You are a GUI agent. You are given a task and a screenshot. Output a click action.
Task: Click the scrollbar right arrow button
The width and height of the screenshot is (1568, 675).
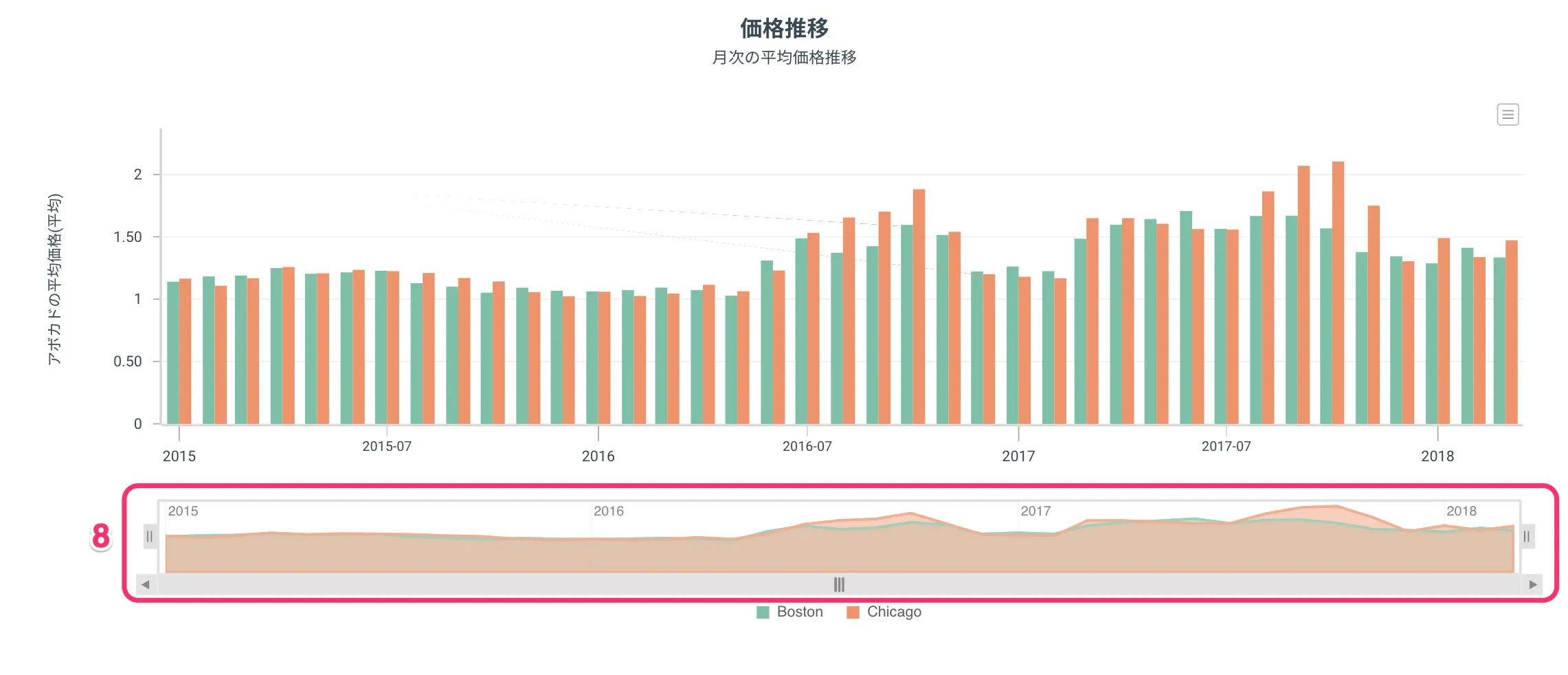[x=1532, y=585]
